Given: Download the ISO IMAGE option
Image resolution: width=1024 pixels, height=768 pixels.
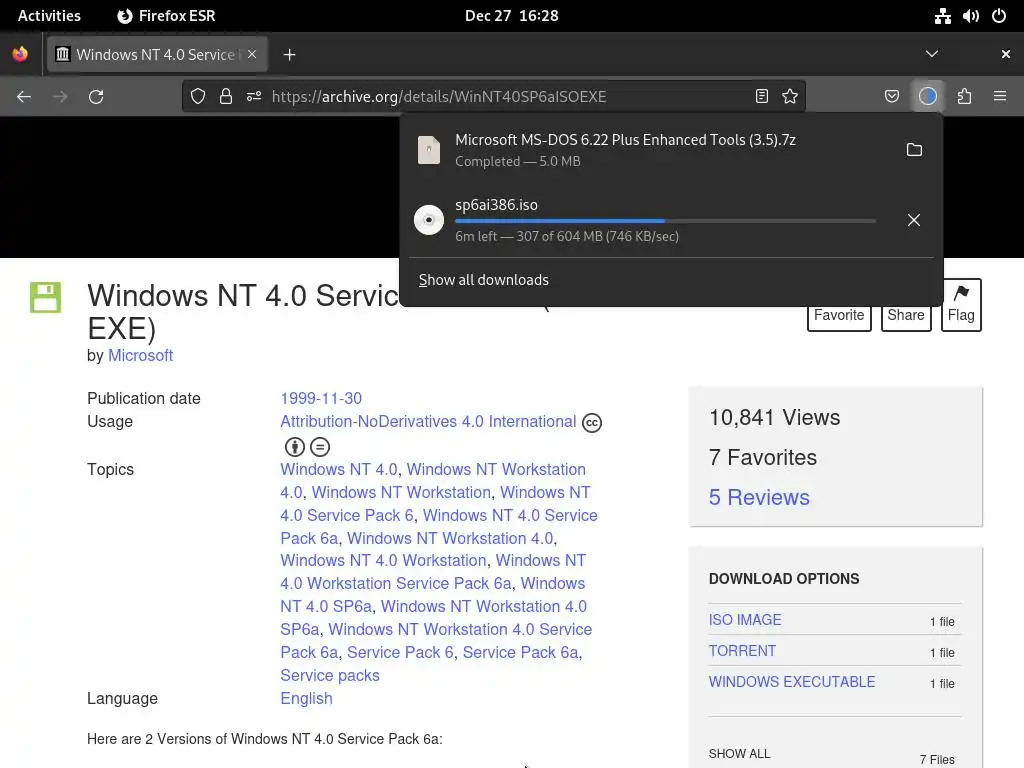Looking at the screenshot, I should coord(745,620).
